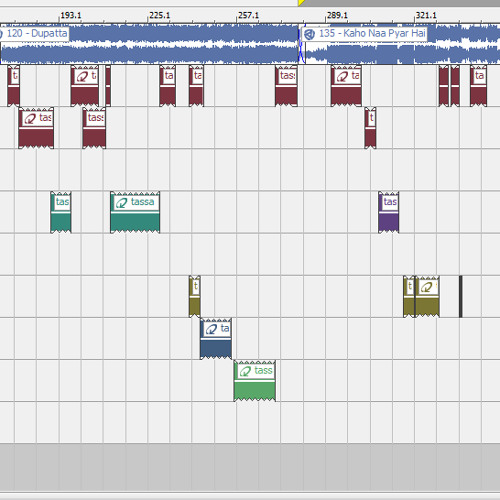The image size is (500, 500).
Task: Jump to measure 321.1 on the ruler
Action: pos(426,15)
